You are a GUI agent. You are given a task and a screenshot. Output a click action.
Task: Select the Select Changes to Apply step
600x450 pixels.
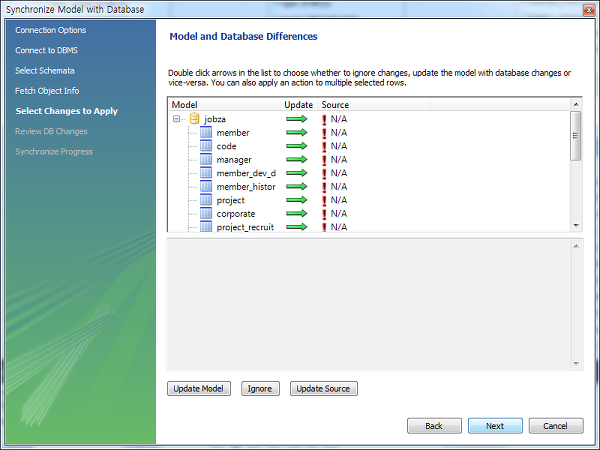pyautogui.click(x=67, y=111)
